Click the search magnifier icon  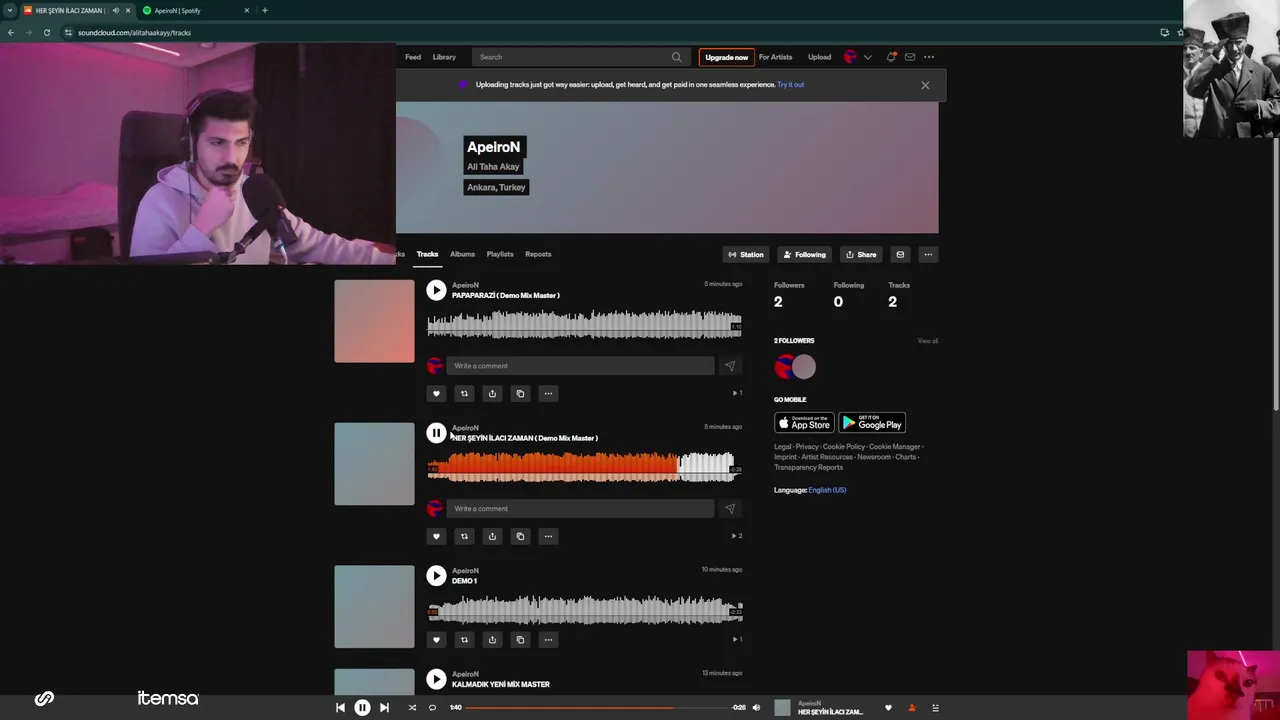677,57
